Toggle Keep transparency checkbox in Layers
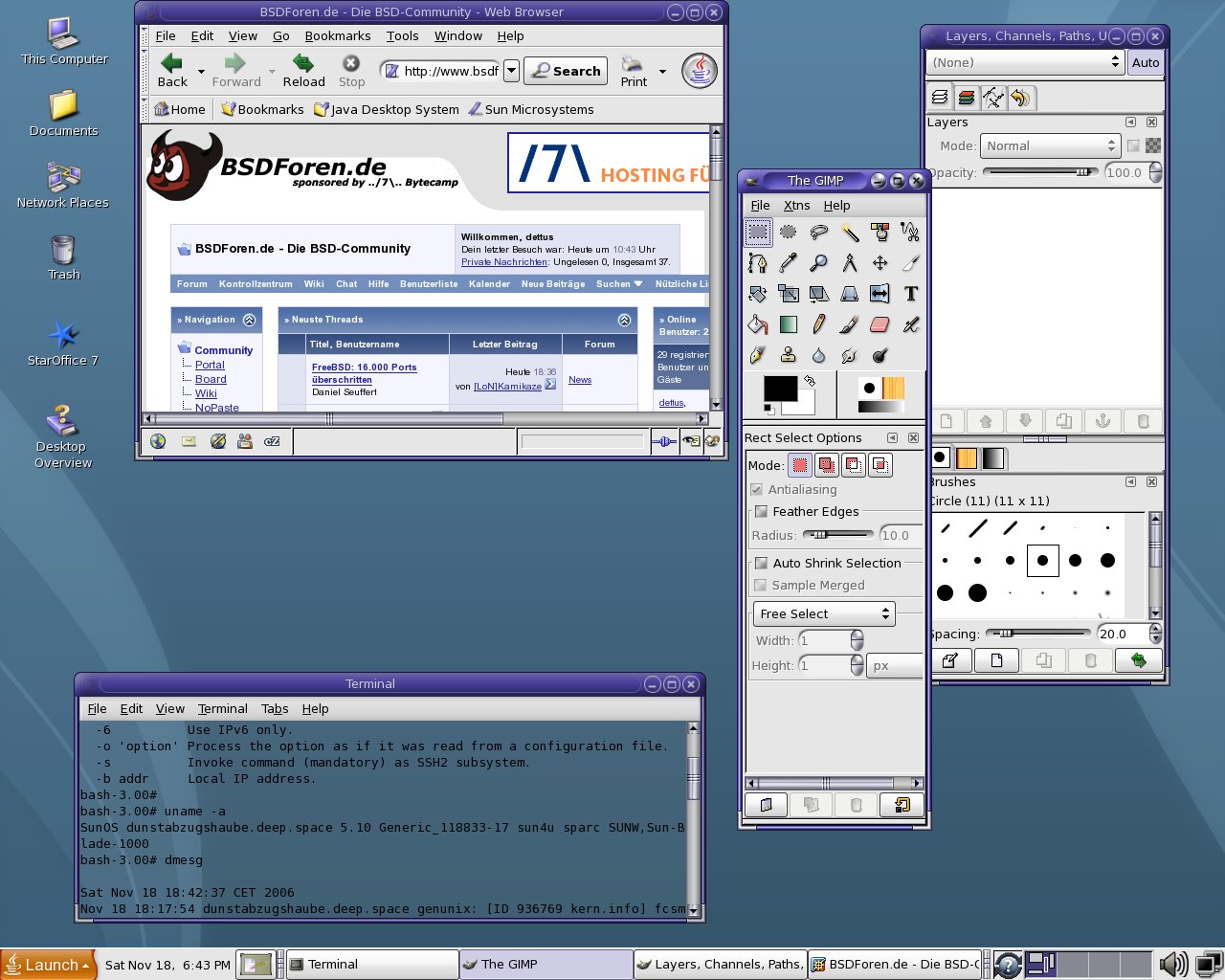This screenshot has height=980, width=1225. tap(1134, 145)
